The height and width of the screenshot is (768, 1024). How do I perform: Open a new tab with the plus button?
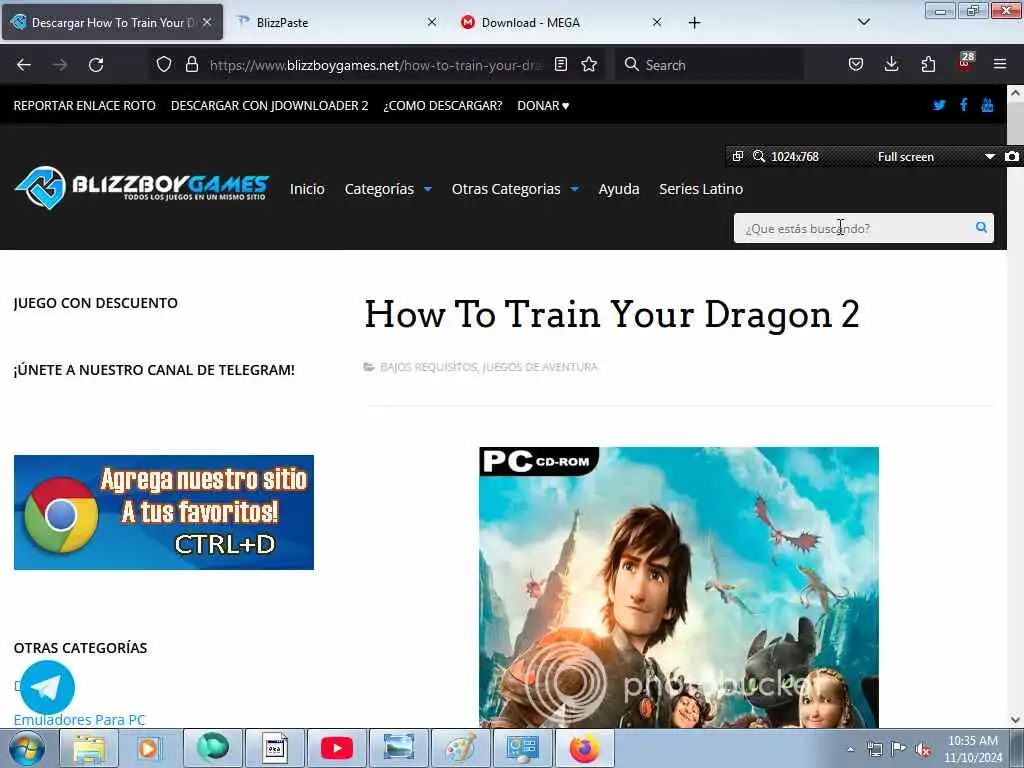694,23
